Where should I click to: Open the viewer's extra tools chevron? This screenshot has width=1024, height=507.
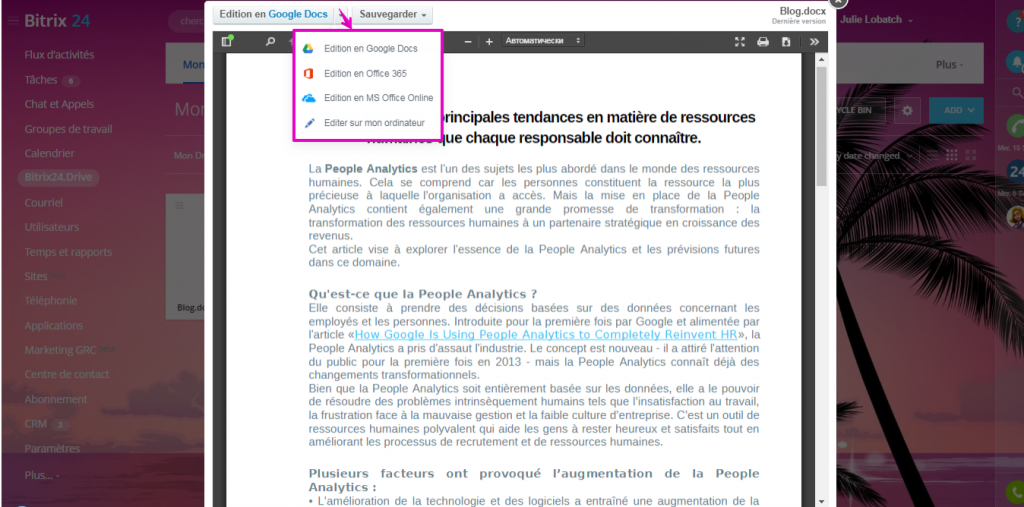click(x=814, y=42)
